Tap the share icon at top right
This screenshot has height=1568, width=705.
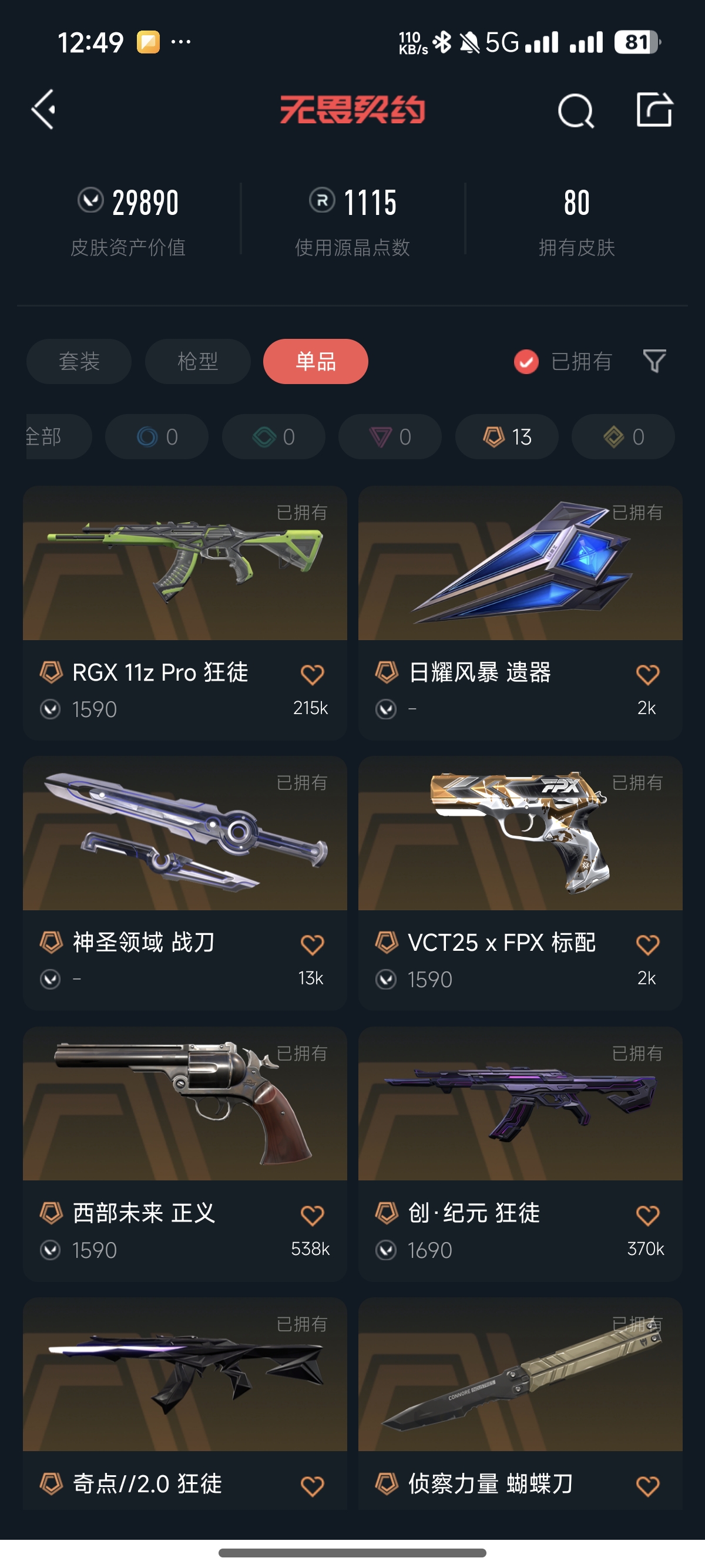654,110
